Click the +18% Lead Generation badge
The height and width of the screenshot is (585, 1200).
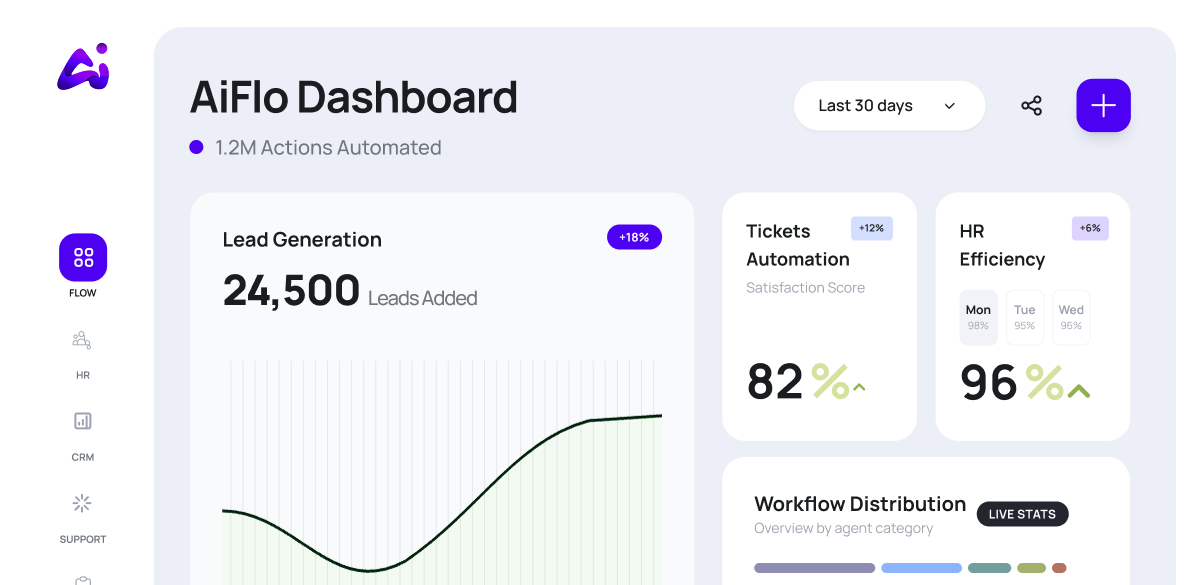coord(634,237)
